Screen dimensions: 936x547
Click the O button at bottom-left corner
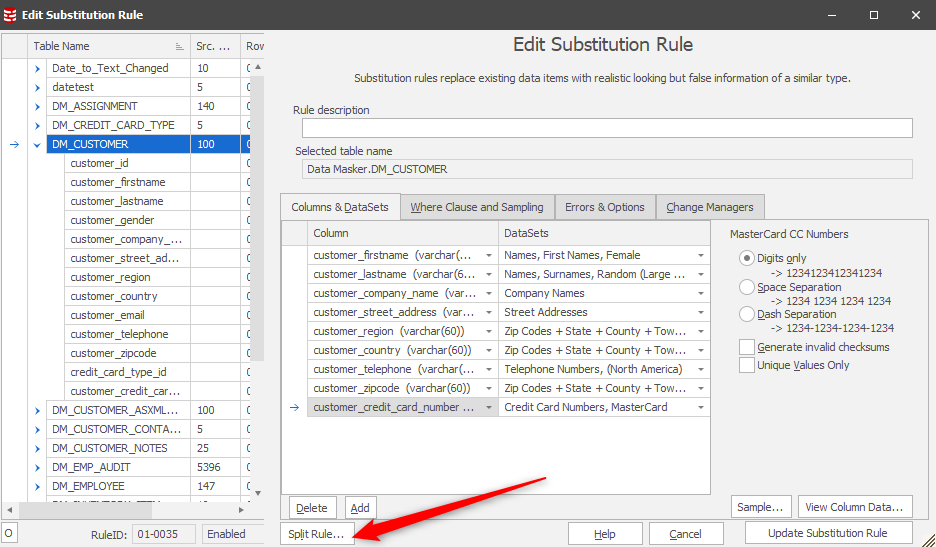(x=8, y=534)
